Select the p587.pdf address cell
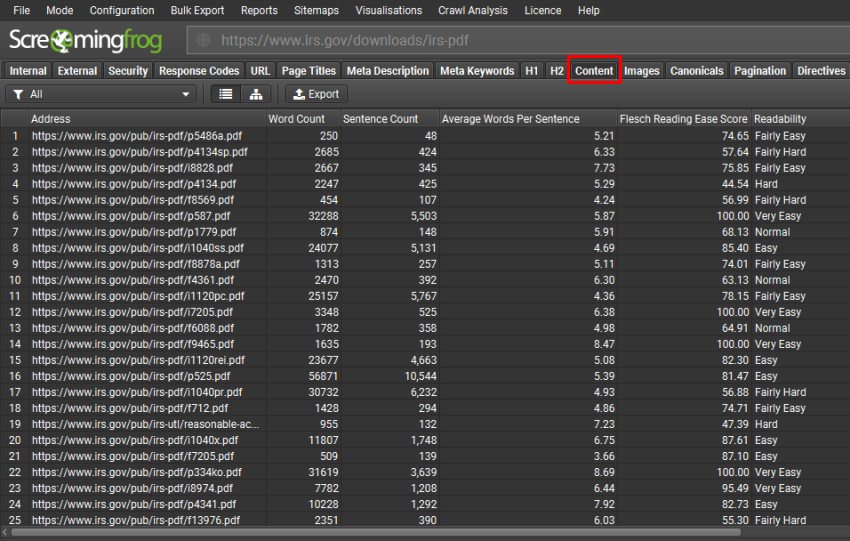Viewport: 850px width, 541px height. [x=131, y=216]
